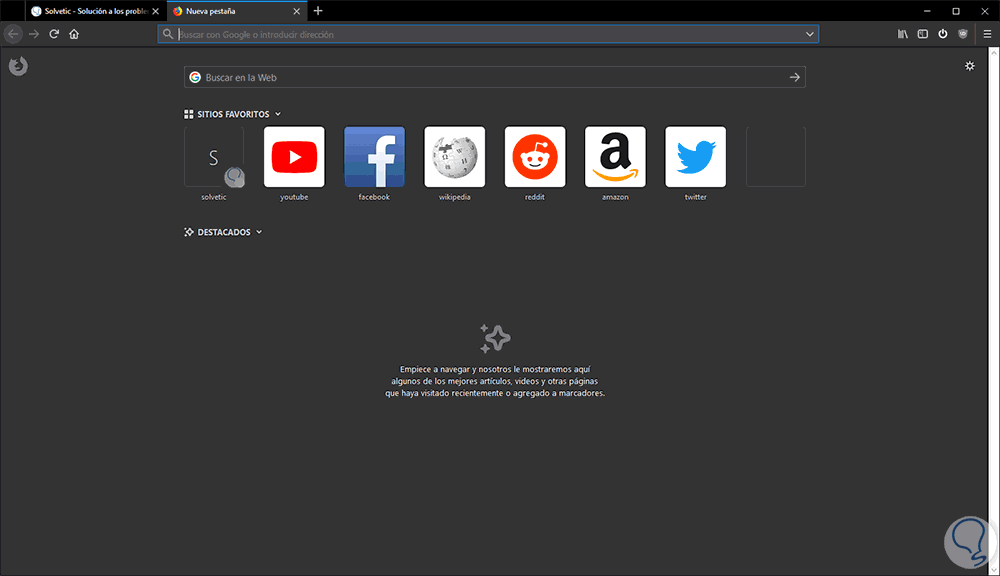Close the Nueva pestaña tab
1000x576 pixels.
pos(297,11)
